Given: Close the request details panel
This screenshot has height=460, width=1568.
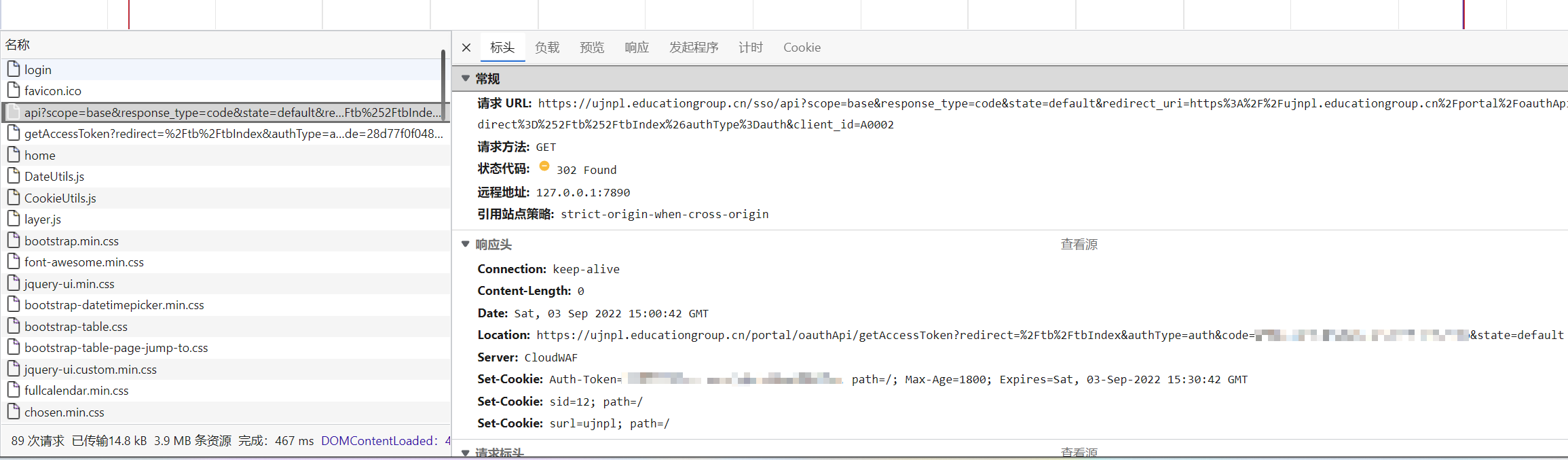Looking at the screenshot, I should tap(466, 48).
